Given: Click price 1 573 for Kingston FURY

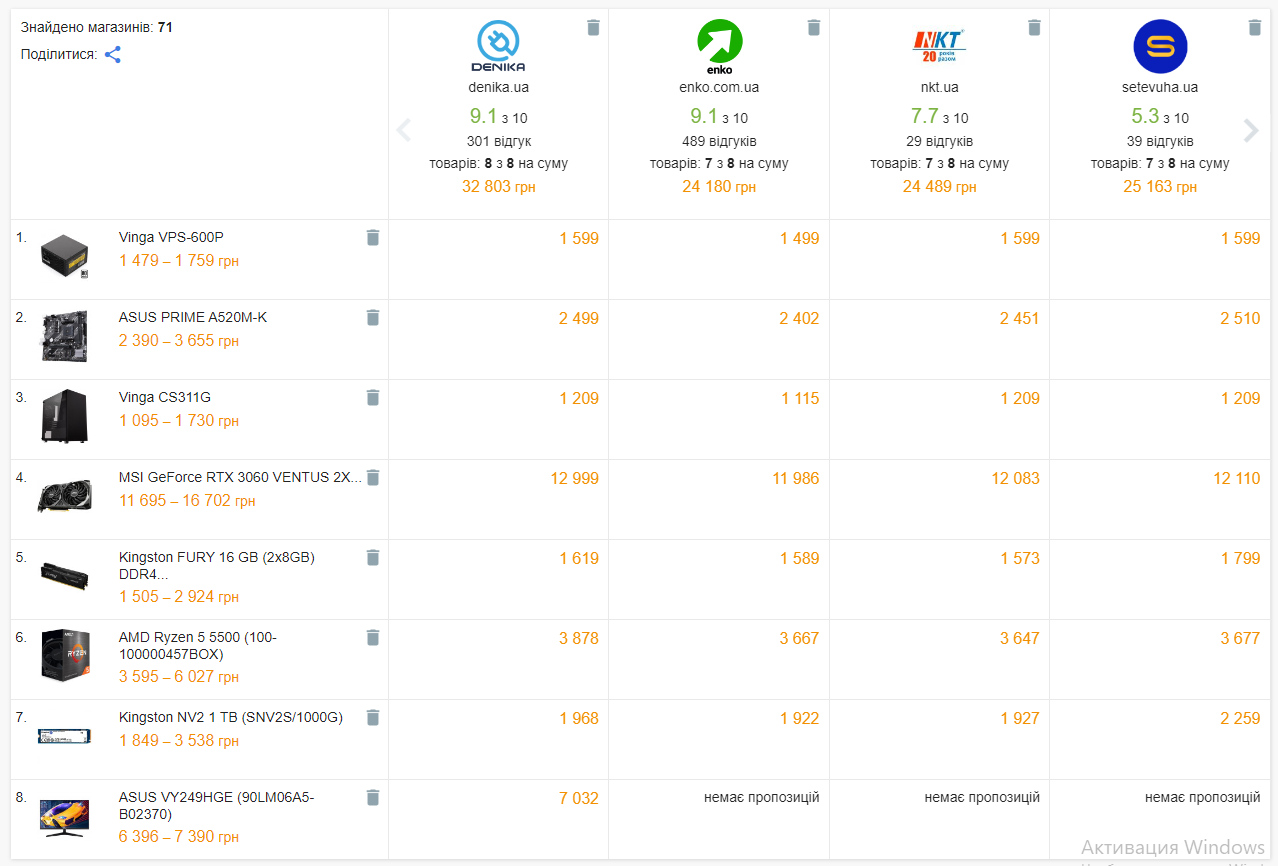Looking at the screenshot, I should (x=1020, y=558).
